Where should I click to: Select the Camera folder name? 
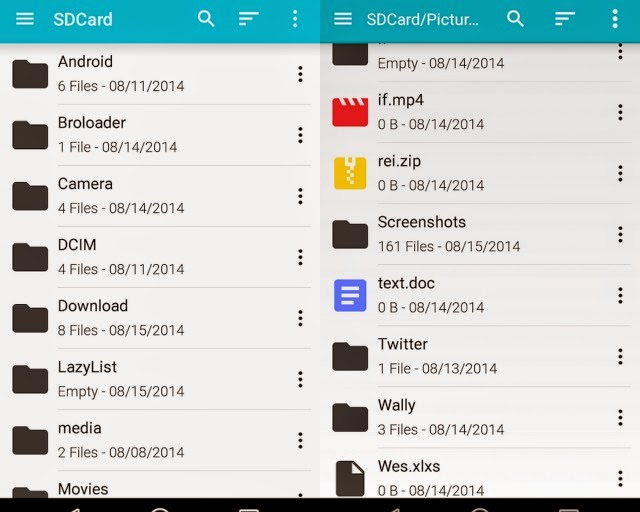(x=85, y=184)
